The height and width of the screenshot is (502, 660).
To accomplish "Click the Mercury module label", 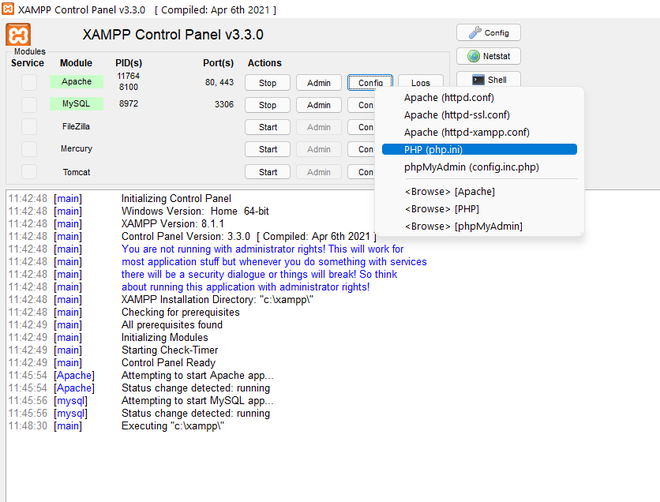I will click(x=76, y=149).
